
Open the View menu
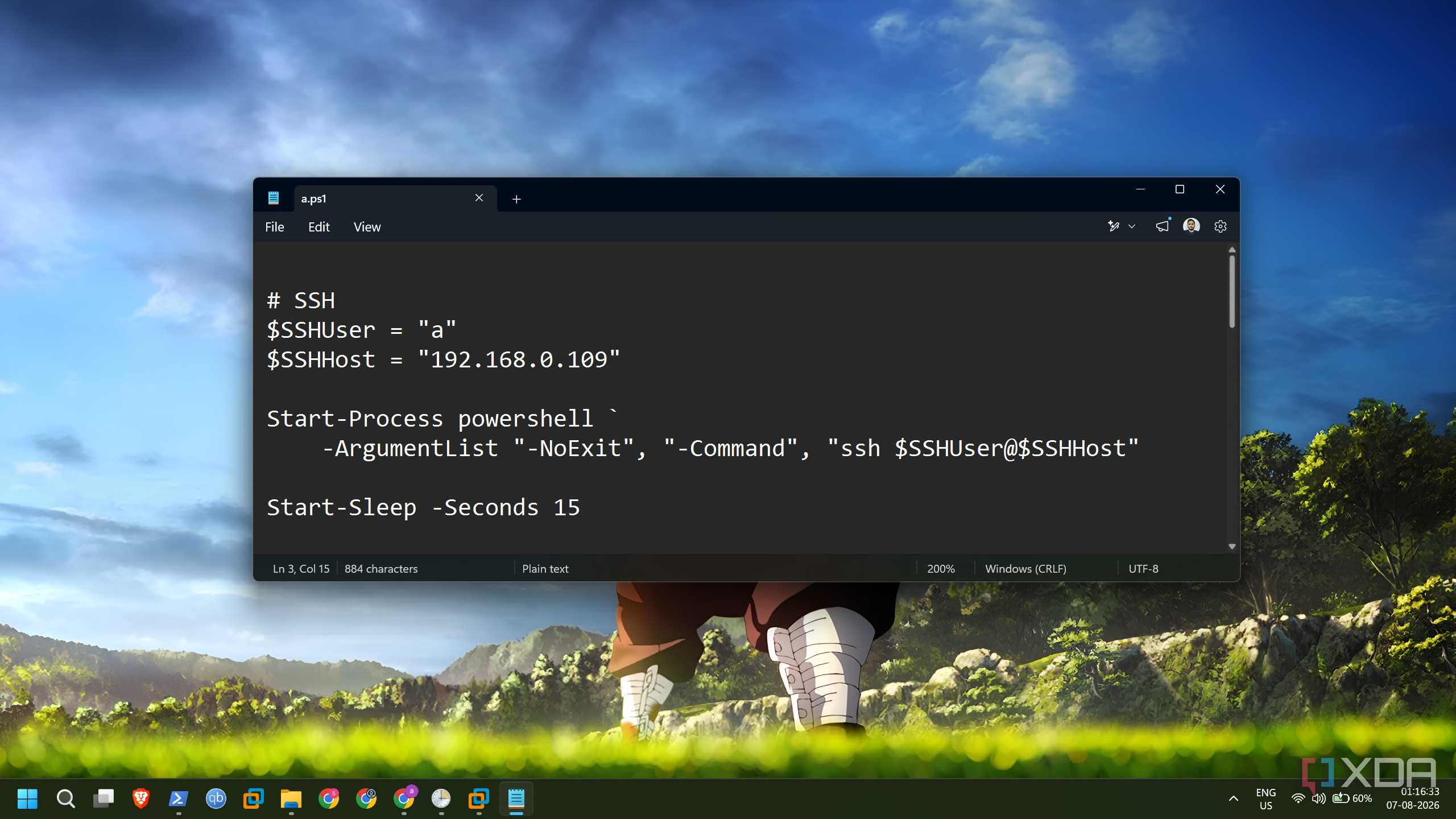coord(367,227)
